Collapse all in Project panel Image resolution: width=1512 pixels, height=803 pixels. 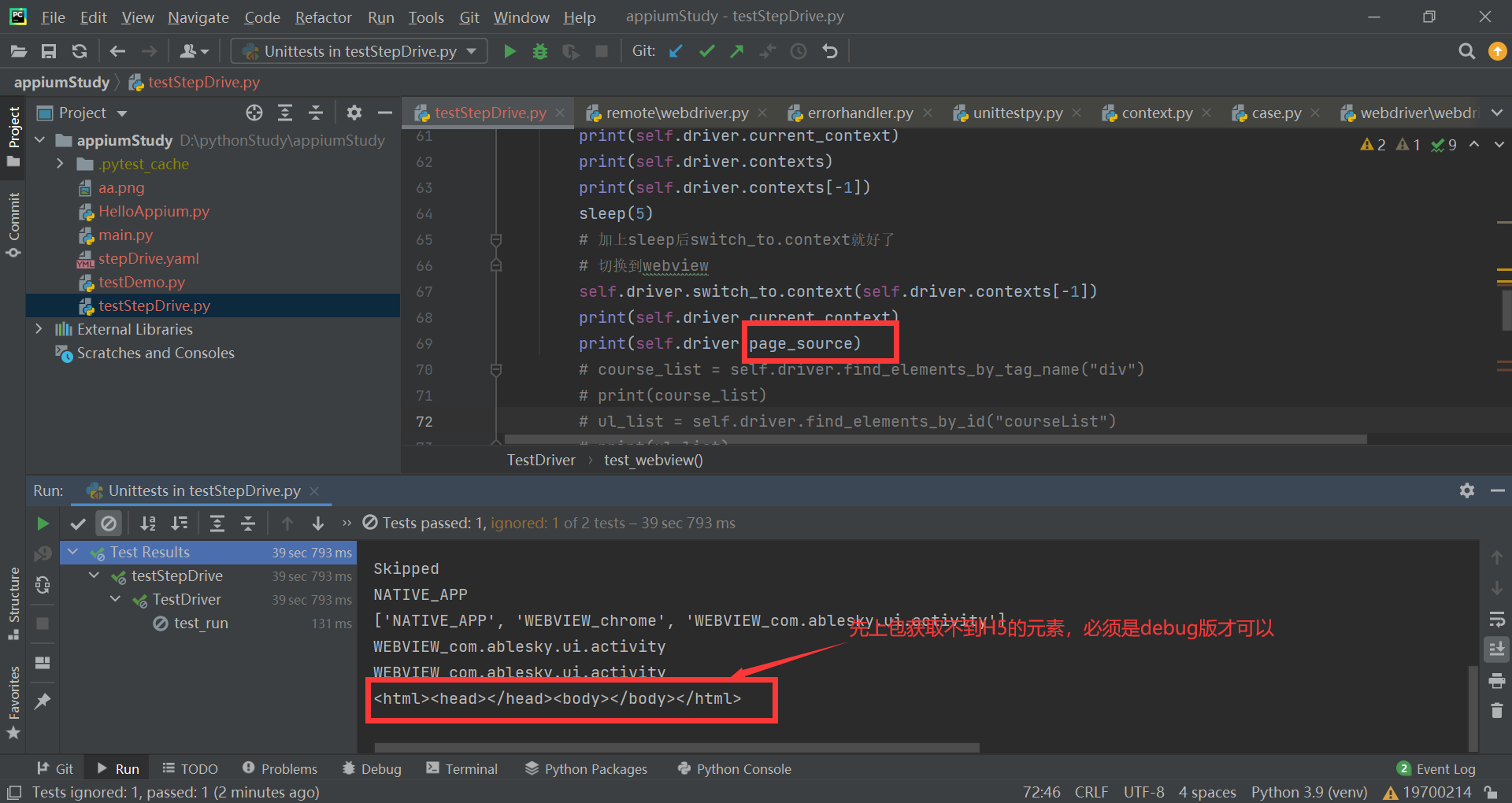pyautogui.click(x=316, y=113)
